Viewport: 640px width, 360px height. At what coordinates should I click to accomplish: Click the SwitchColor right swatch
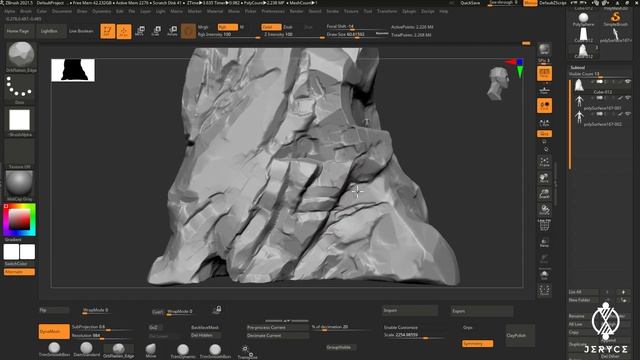pos(27,252)
